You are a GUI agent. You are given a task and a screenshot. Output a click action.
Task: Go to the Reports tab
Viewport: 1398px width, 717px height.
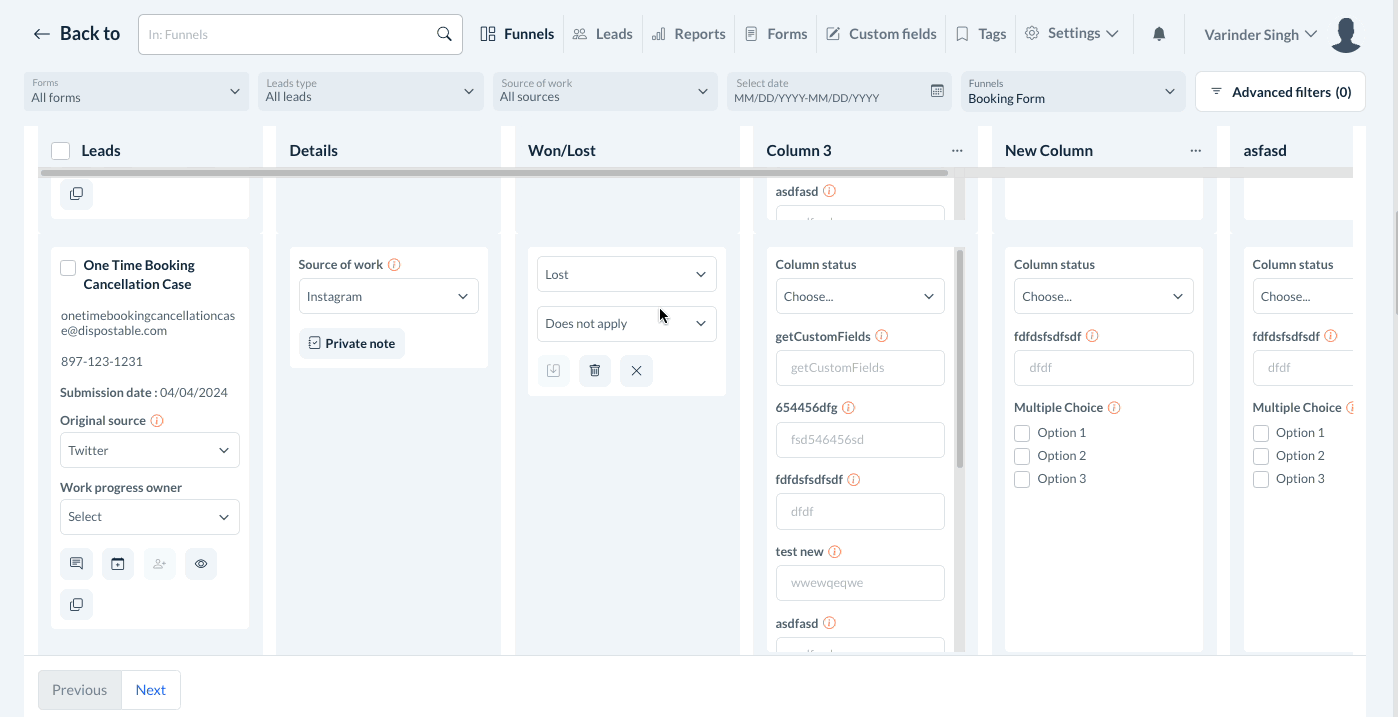point(688,34)
